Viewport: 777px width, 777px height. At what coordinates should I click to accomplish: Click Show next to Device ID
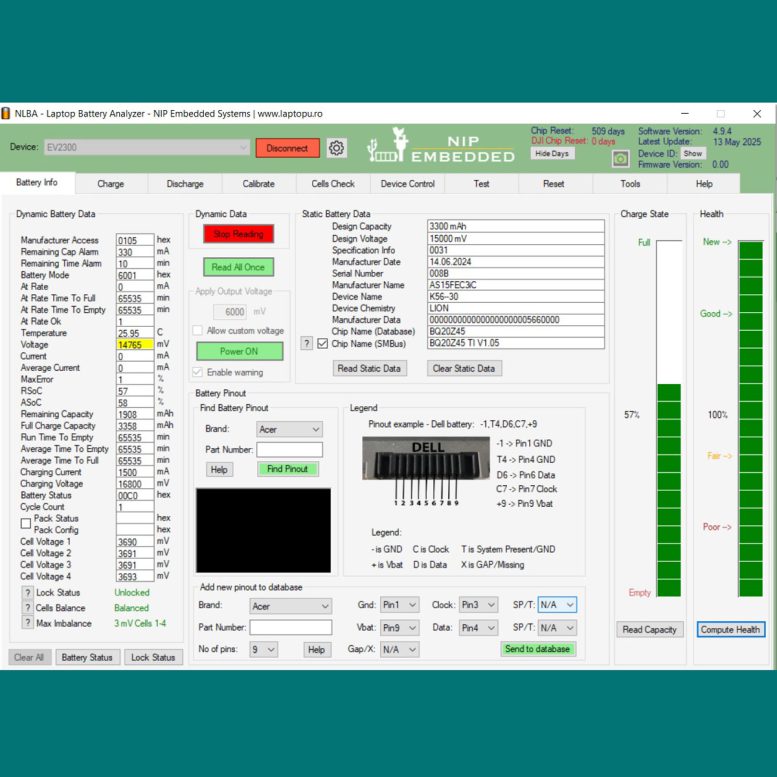[693, 154]
